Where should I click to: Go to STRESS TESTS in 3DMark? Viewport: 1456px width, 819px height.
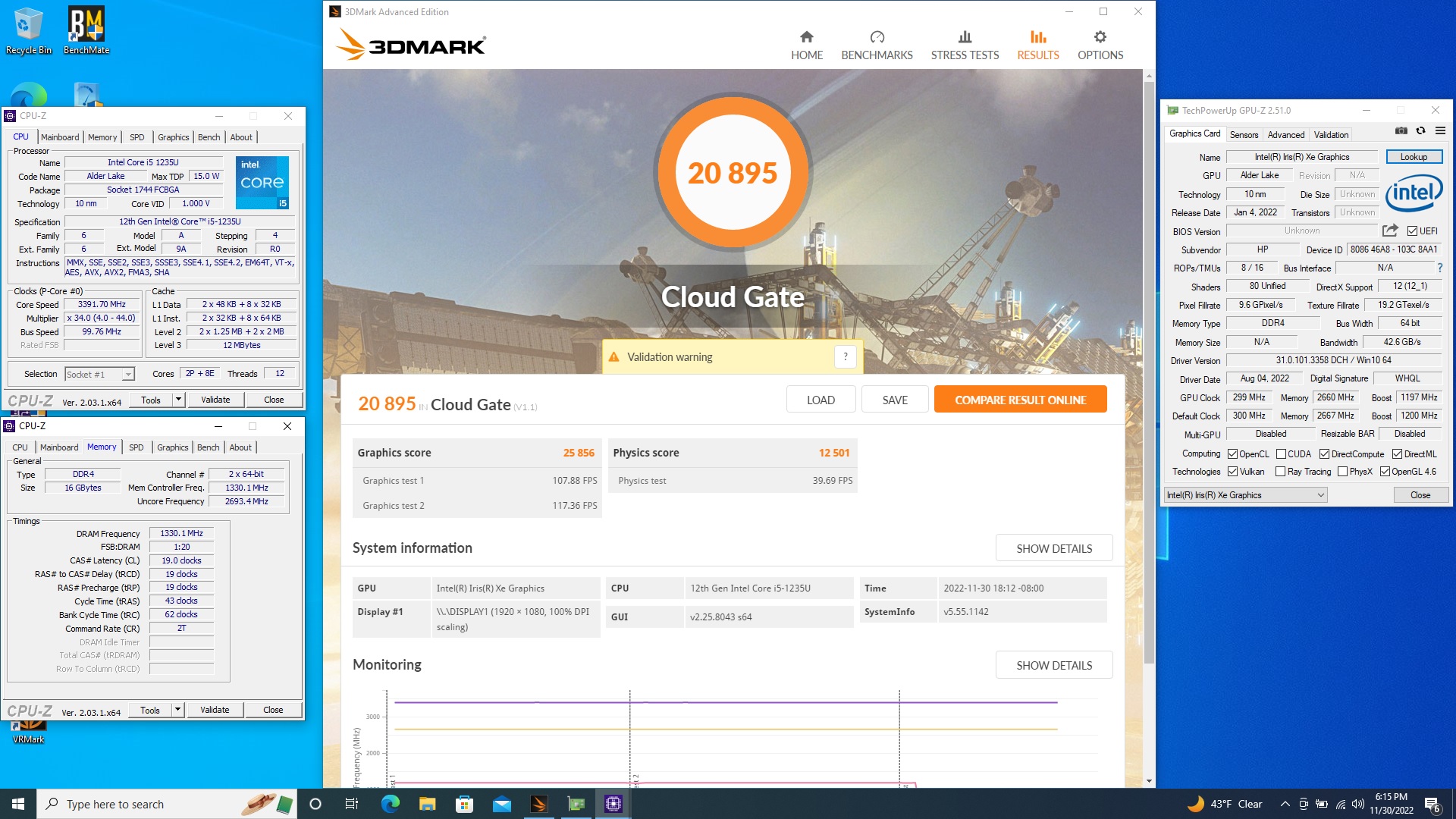point(965,45)
